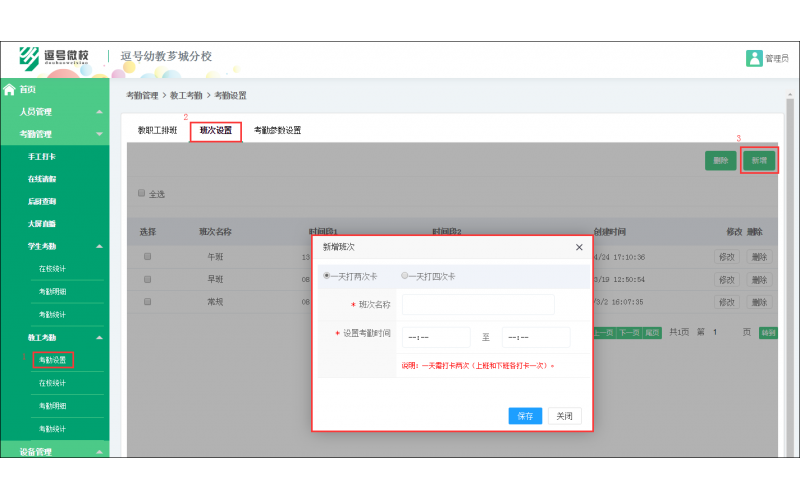Screen dimensions: 800x500
Task: Open the 首页 home icon in the sidebar
Action: 9,90
